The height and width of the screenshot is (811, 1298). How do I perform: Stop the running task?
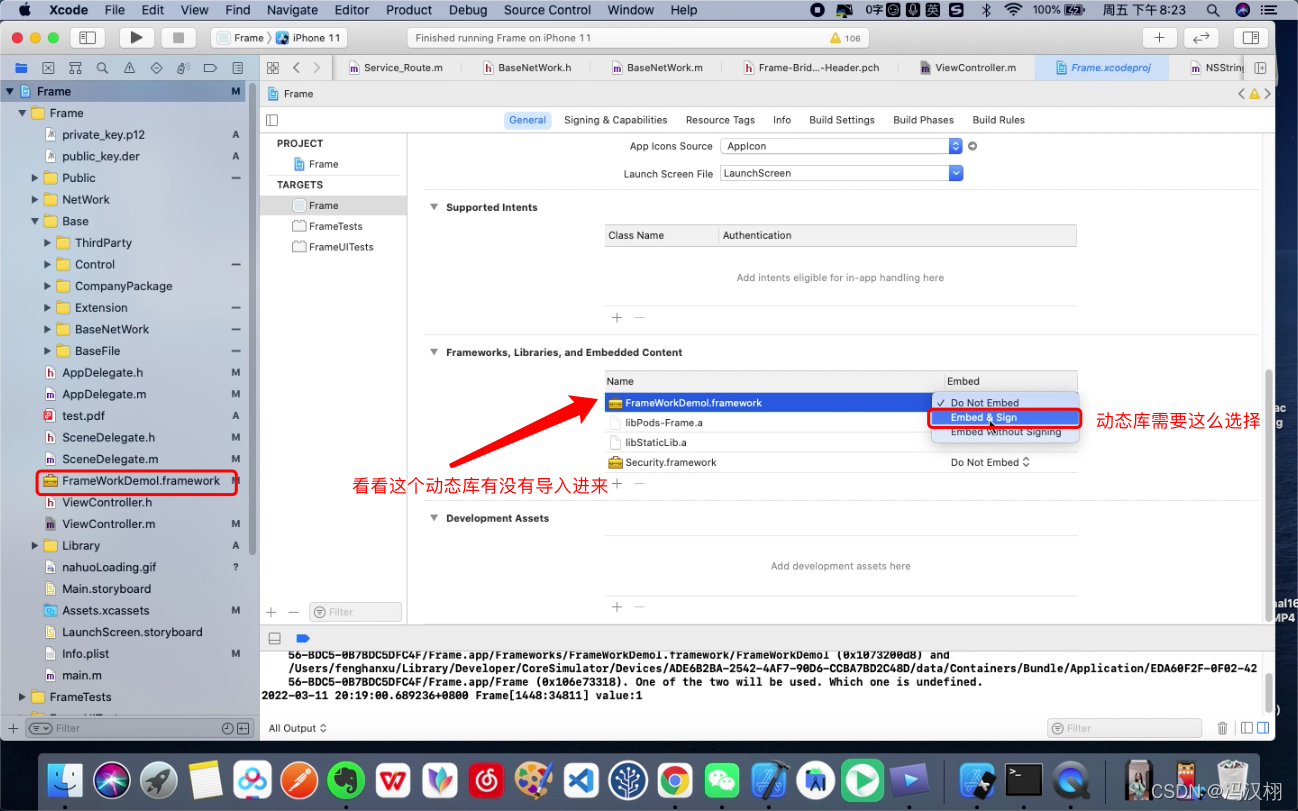coord(179,38)
